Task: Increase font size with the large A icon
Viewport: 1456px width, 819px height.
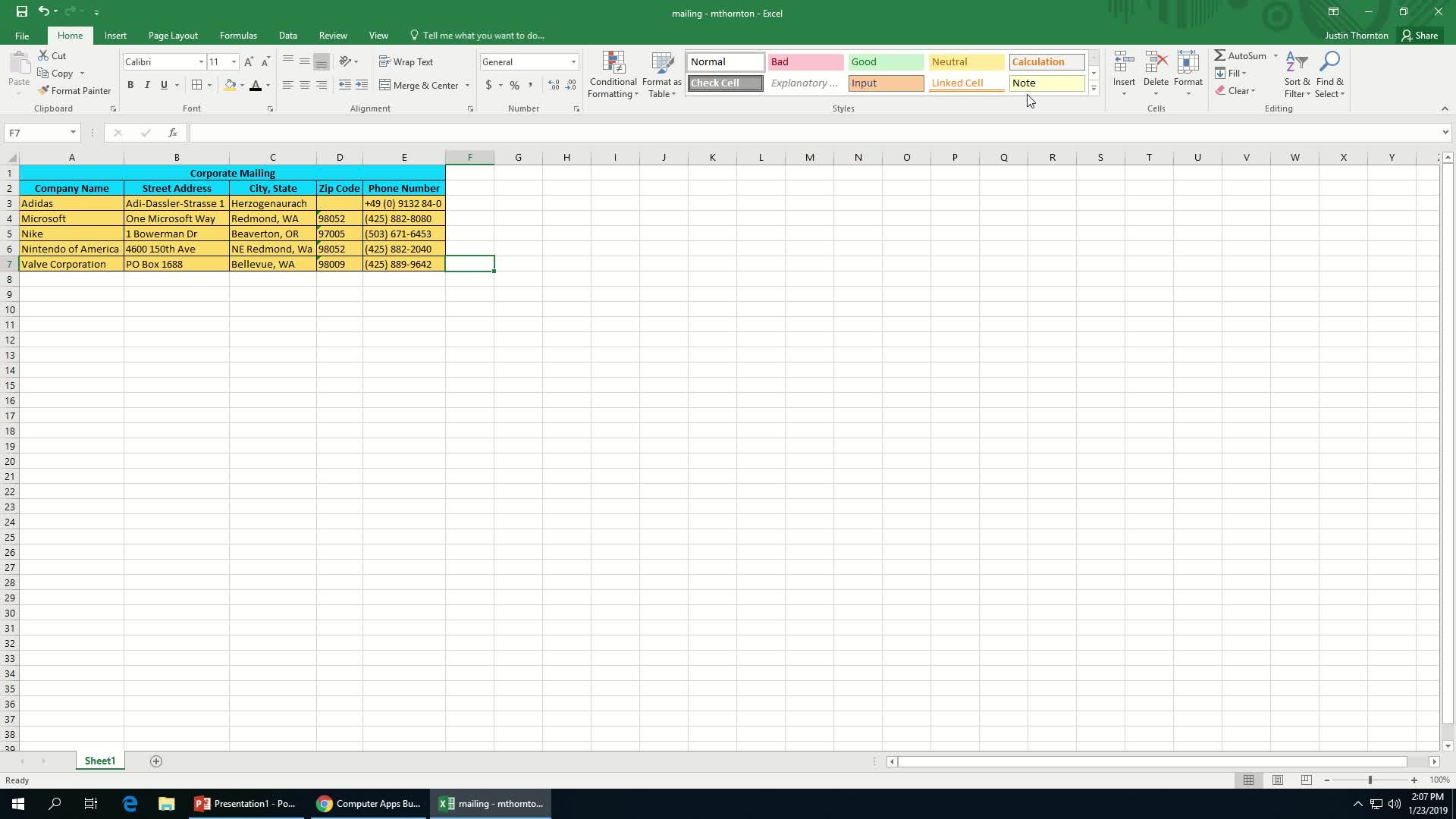Action: 248,61
